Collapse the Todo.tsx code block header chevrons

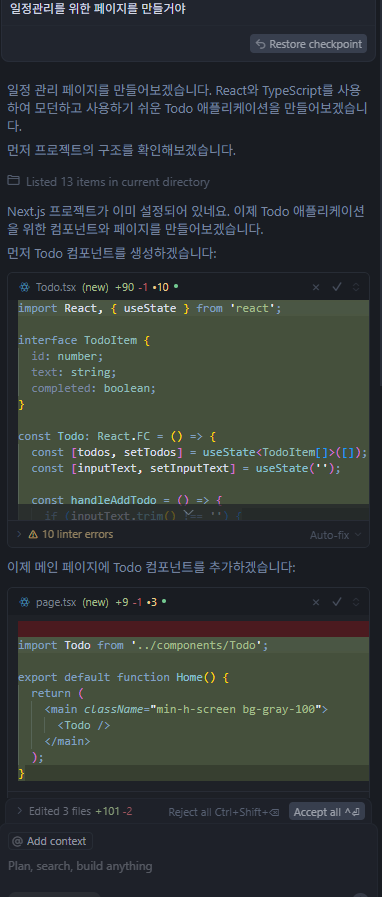356,287
